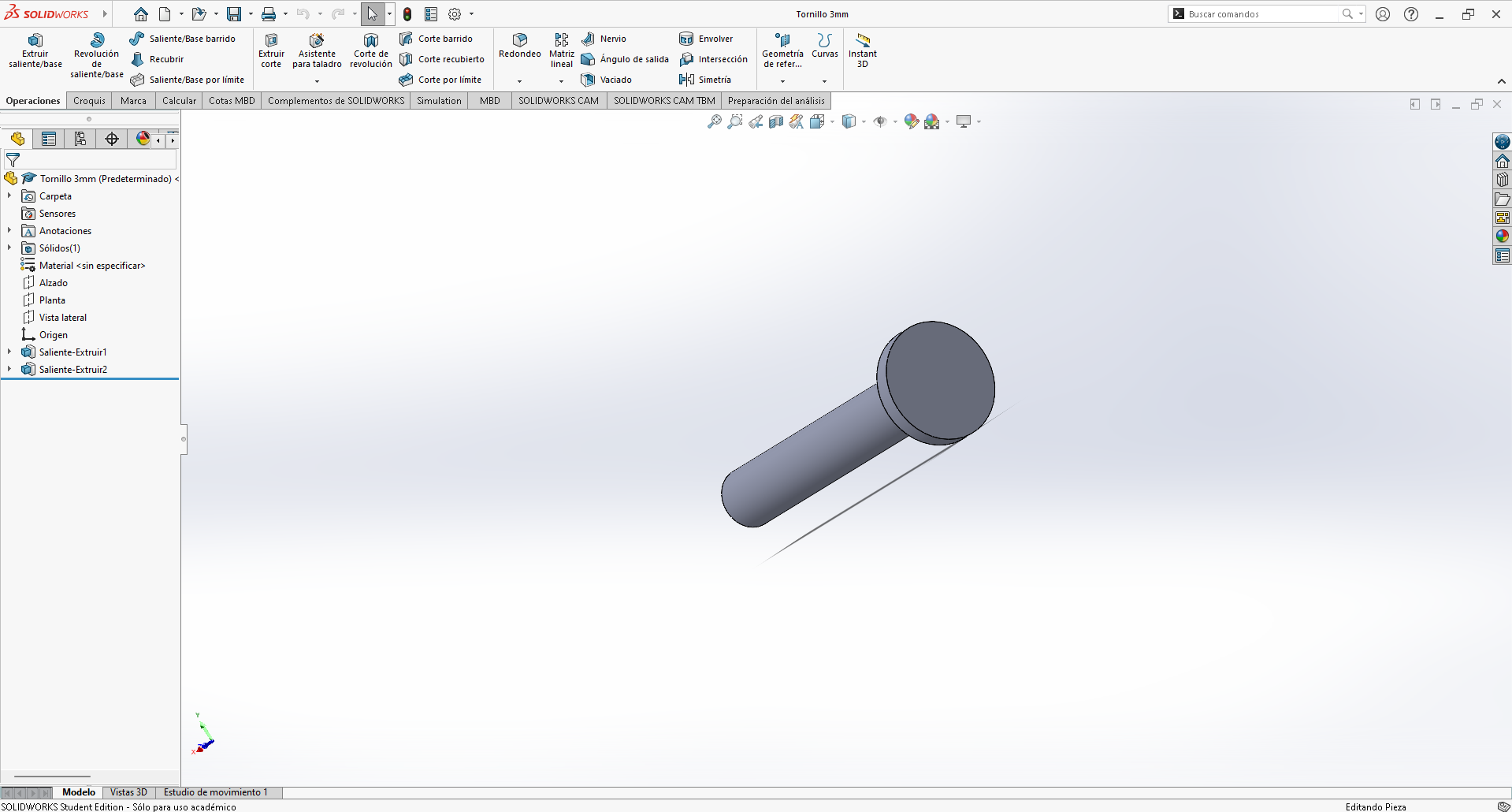Image resolution: width=1512 pixels, height=812 pixels.
Task: Choose Corte recubierto tool
Action: (x=442, y=59)
